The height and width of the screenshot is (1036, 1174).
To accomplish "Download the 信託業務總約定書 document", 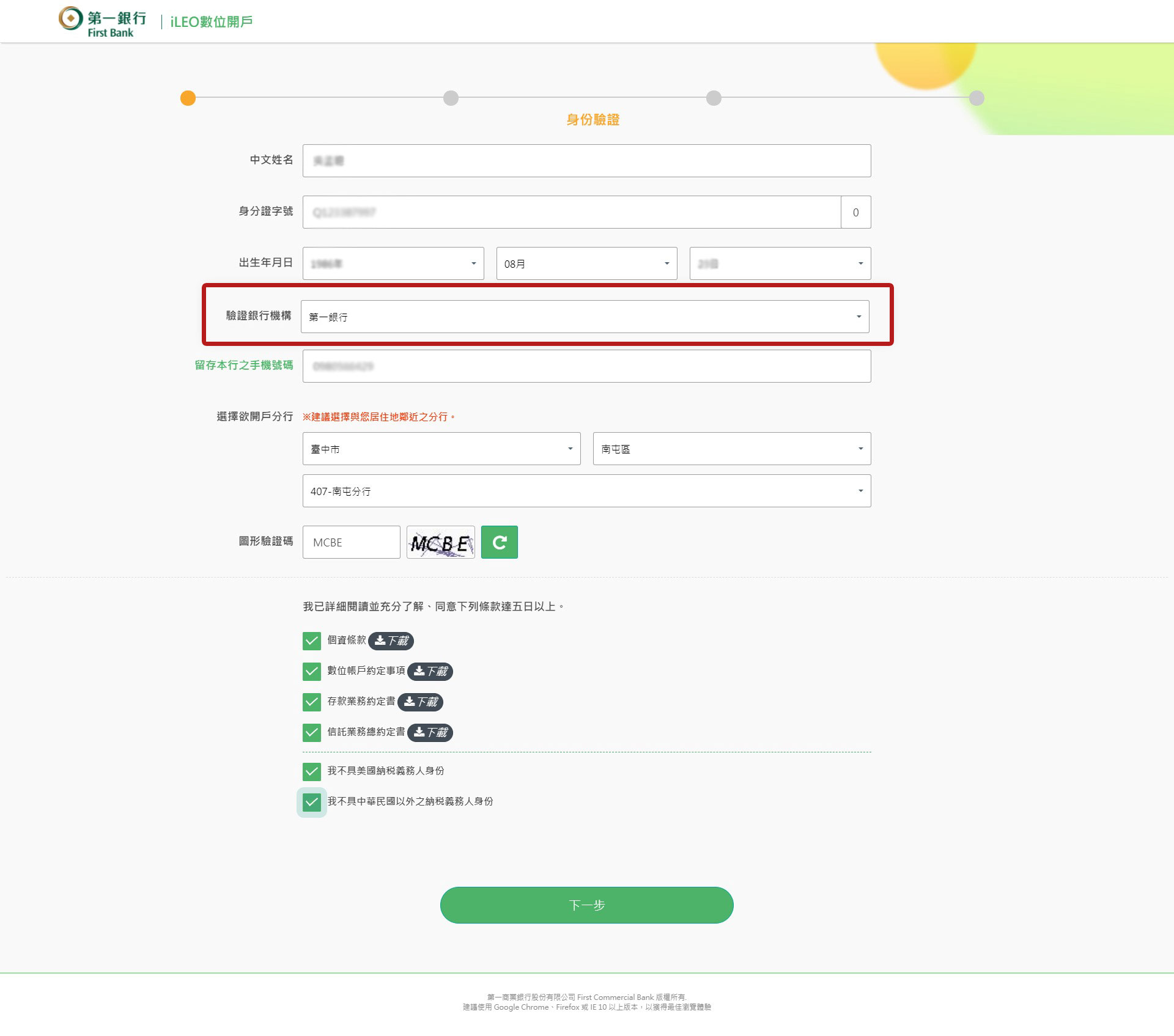I will tap(430, 732).
